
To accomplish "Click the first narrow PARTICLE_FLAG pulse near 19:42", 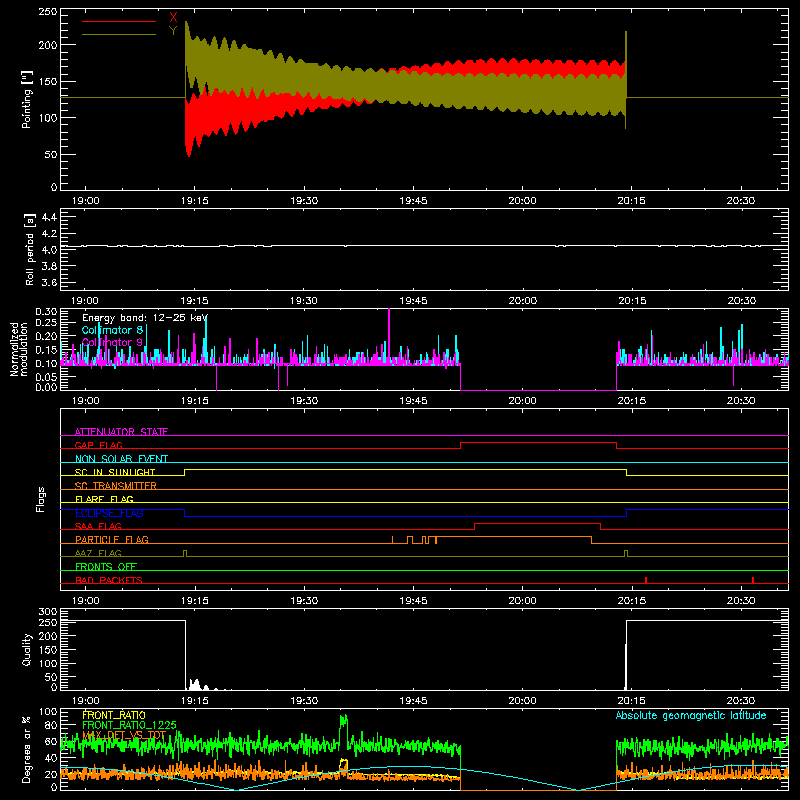I will coord(392,540).
